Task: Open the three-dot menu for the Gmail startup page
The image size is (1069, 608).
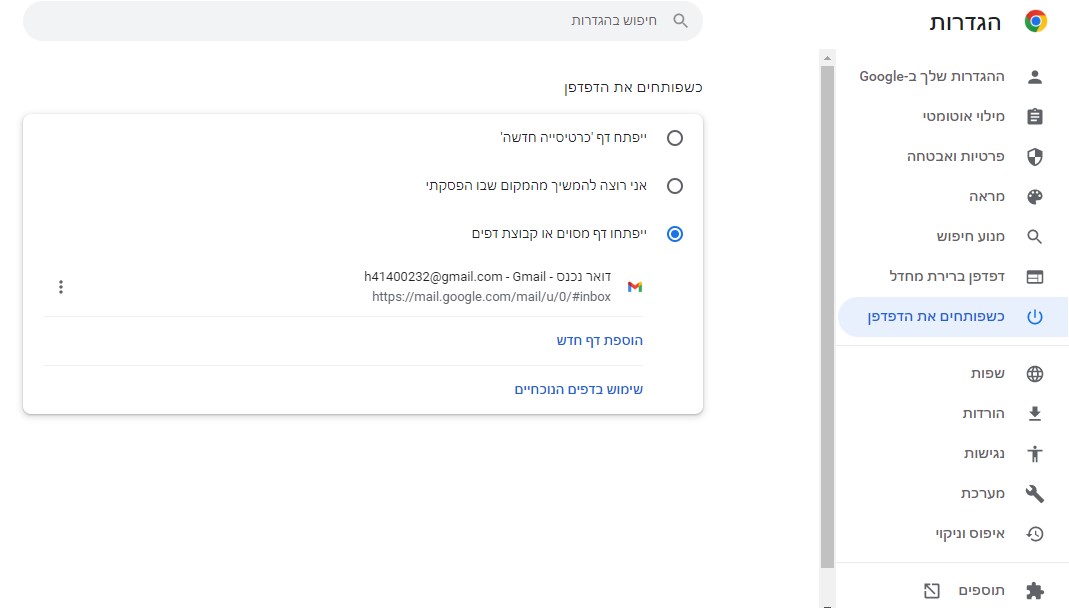Action: coord(61,286)
